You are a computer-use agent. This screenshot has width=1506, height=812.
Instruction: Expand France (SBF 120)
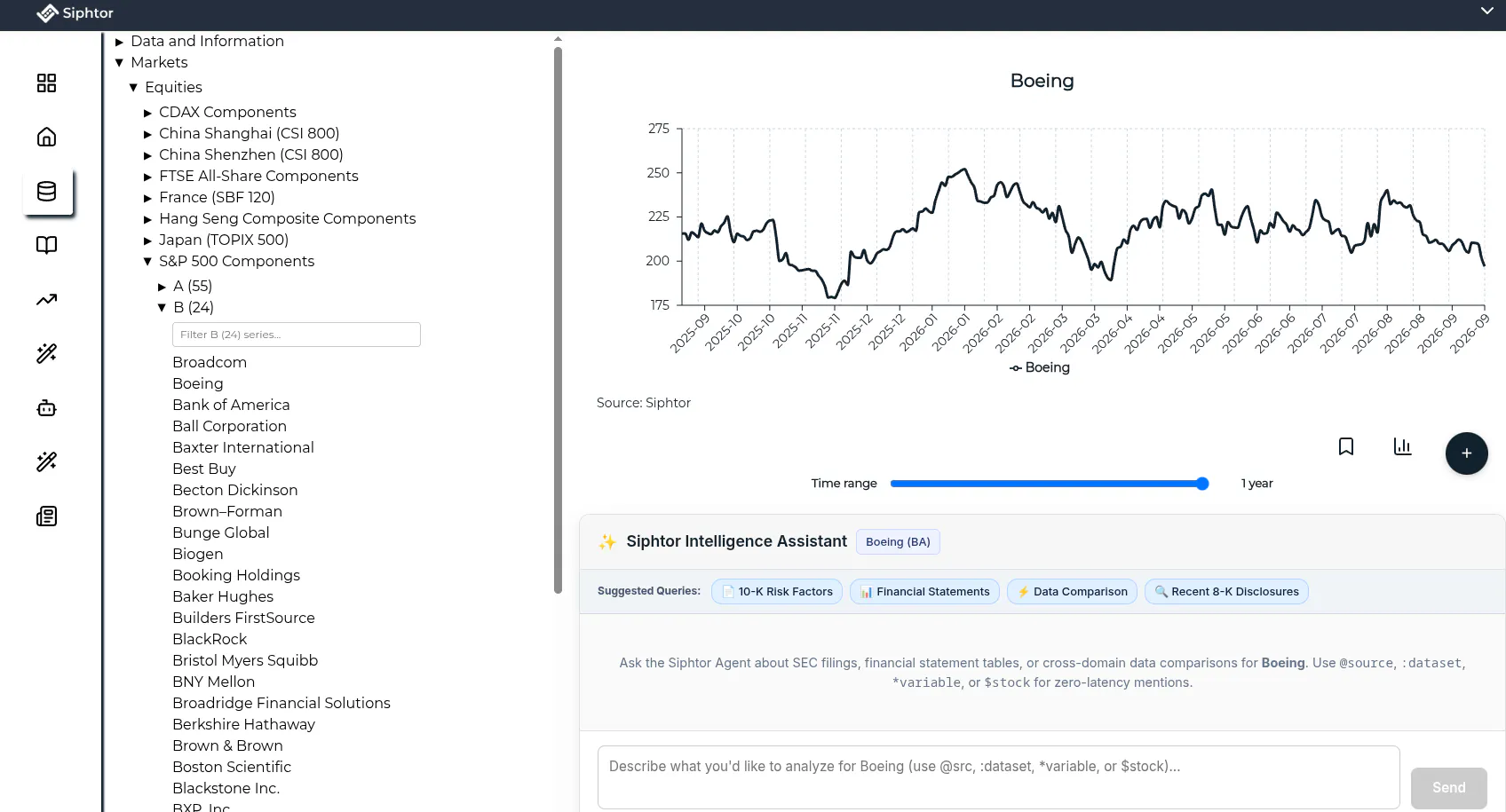(147, 198)
